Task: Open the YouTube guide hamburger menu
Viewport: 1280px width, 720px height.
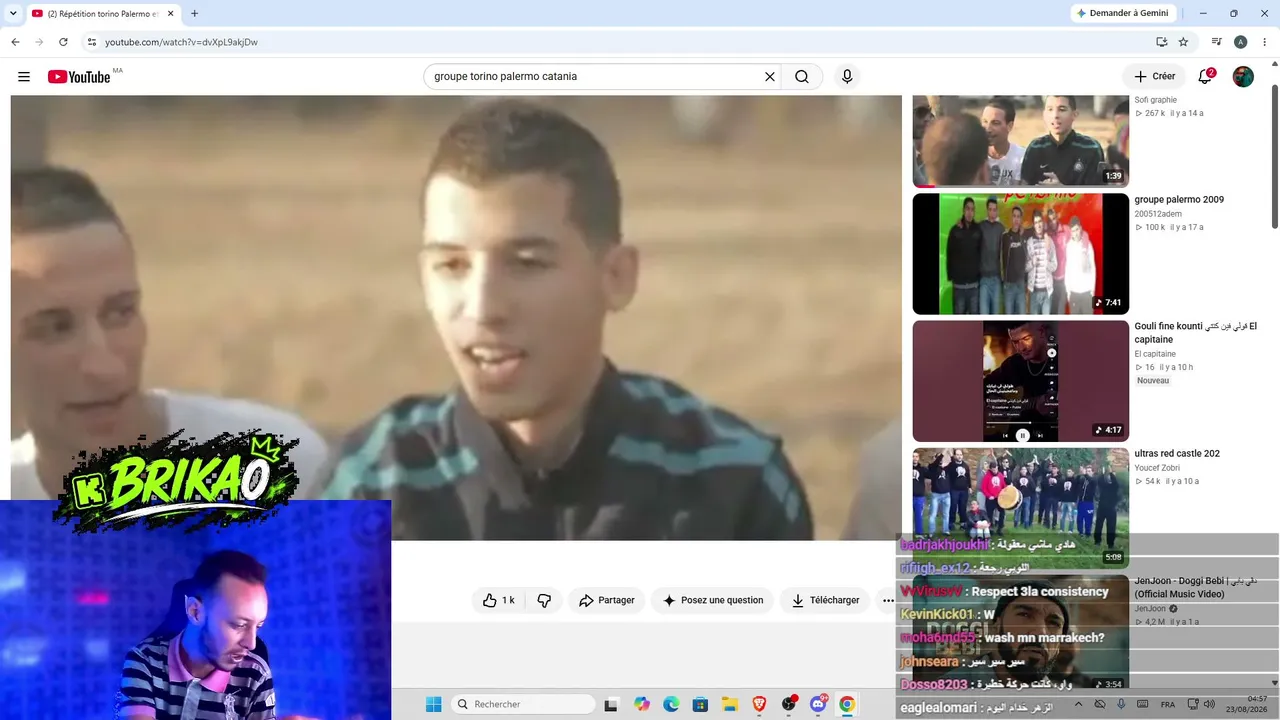Action: 24,77
